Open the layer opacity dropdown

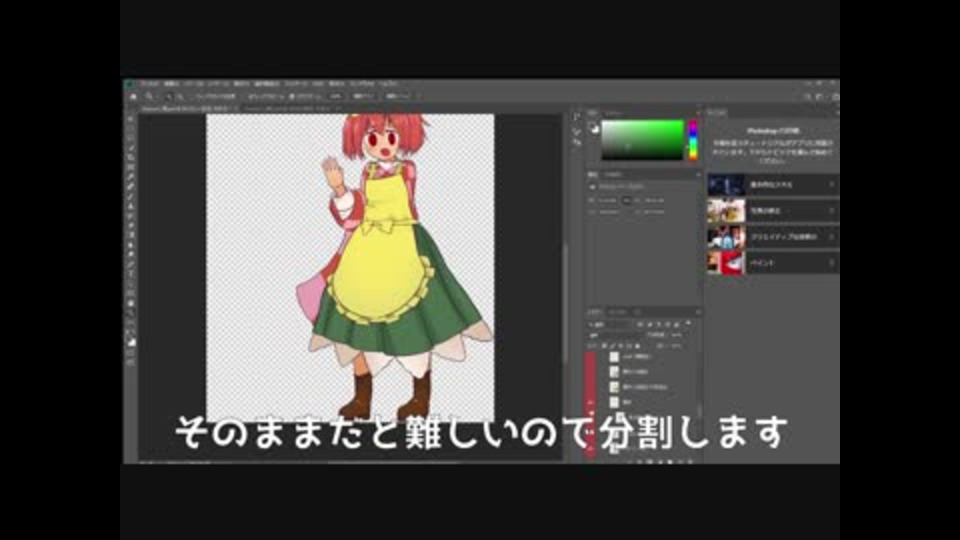pos(676,336)
